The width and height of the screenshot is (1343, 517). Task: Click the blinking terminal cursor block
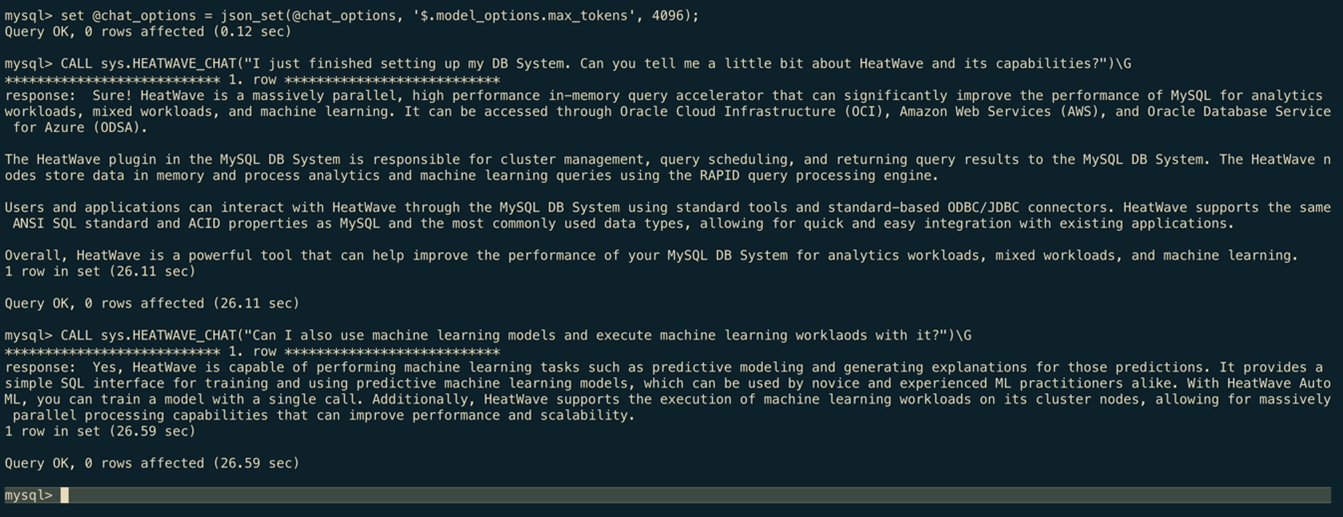[65, 495]
